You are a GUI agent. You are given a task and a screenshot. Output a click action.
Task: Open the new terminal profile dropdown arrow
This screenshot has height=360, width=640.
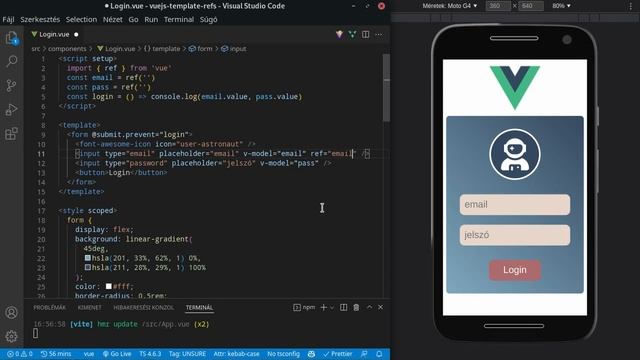[332, 307]
